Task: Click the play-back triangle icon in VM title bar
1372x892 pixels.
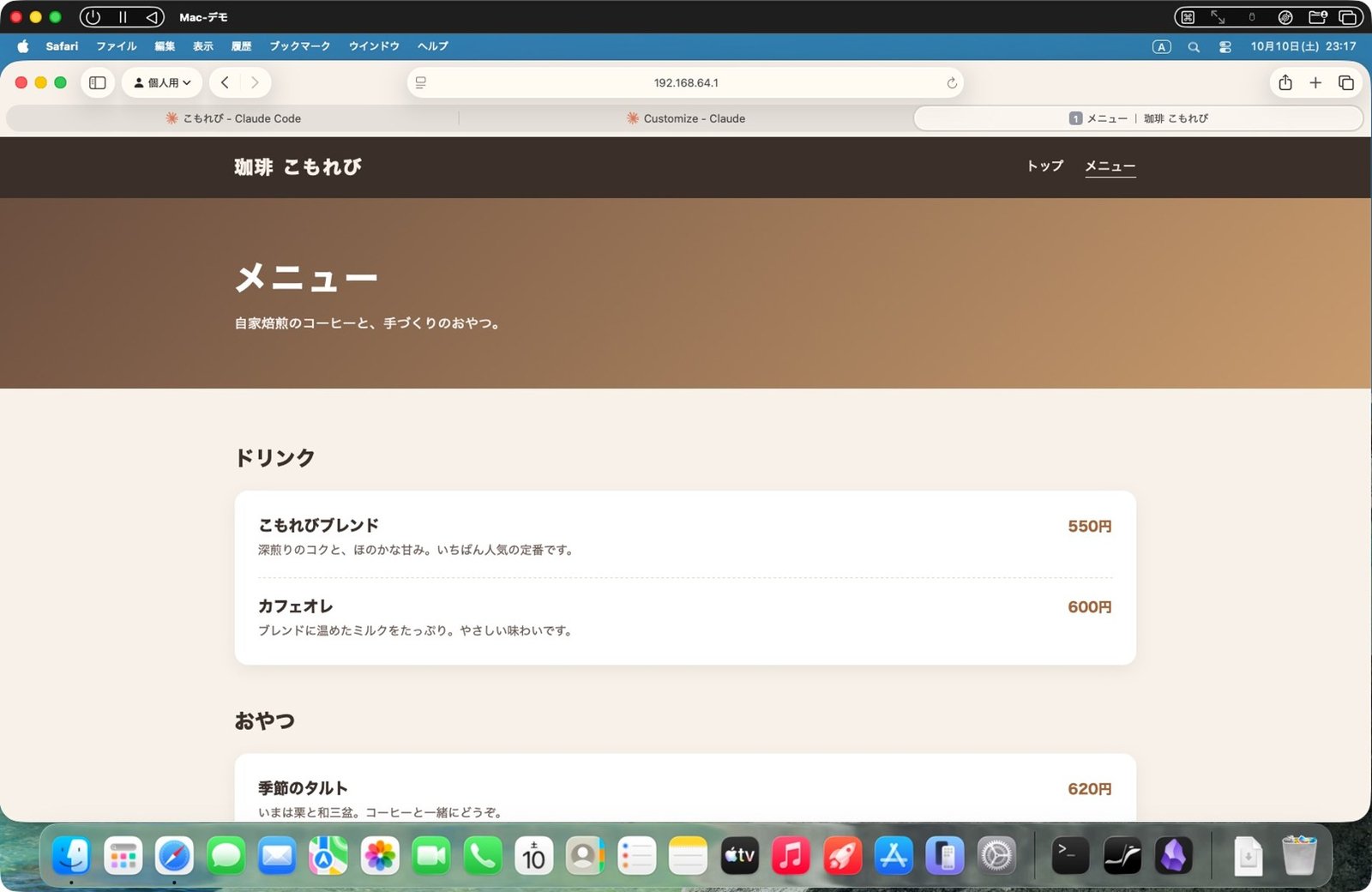Action: tap(152, 17)
